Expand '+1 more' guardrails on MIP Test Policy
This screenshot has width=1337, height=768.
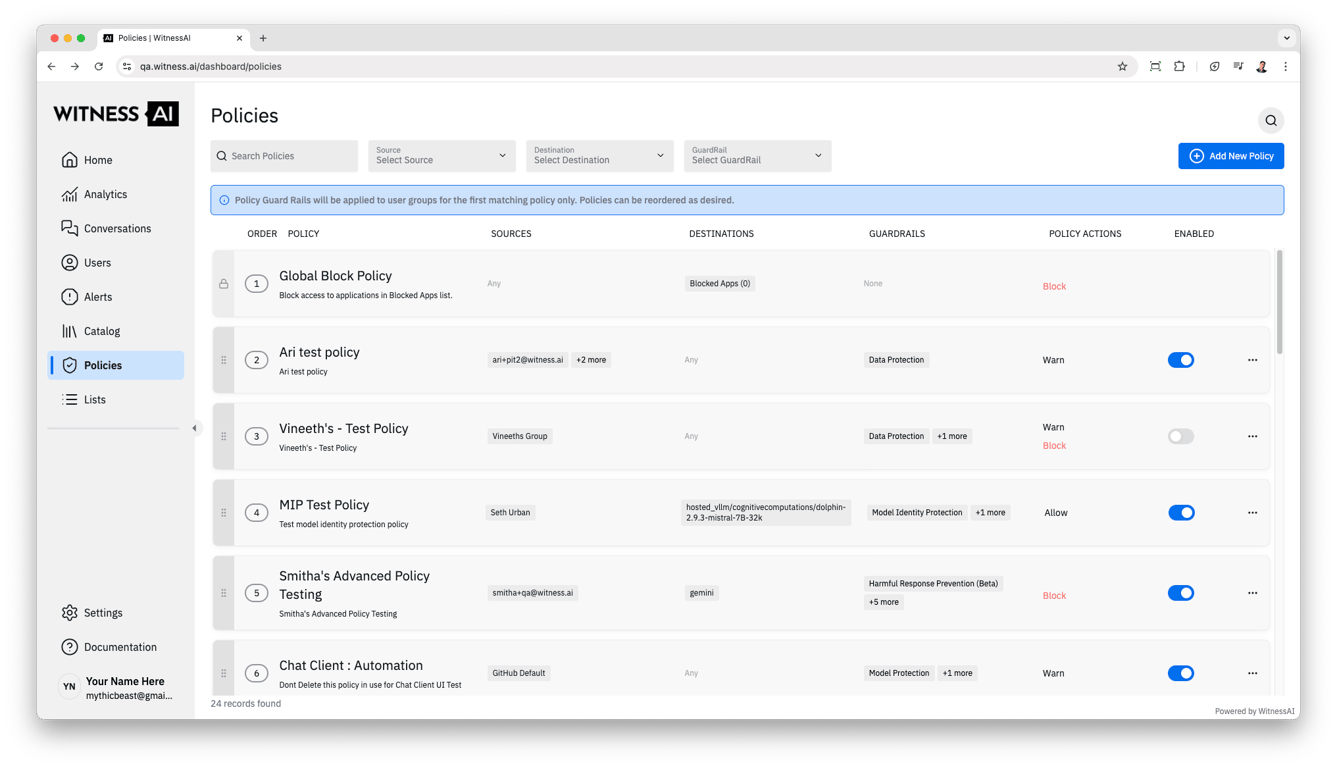tap(990, 513)
